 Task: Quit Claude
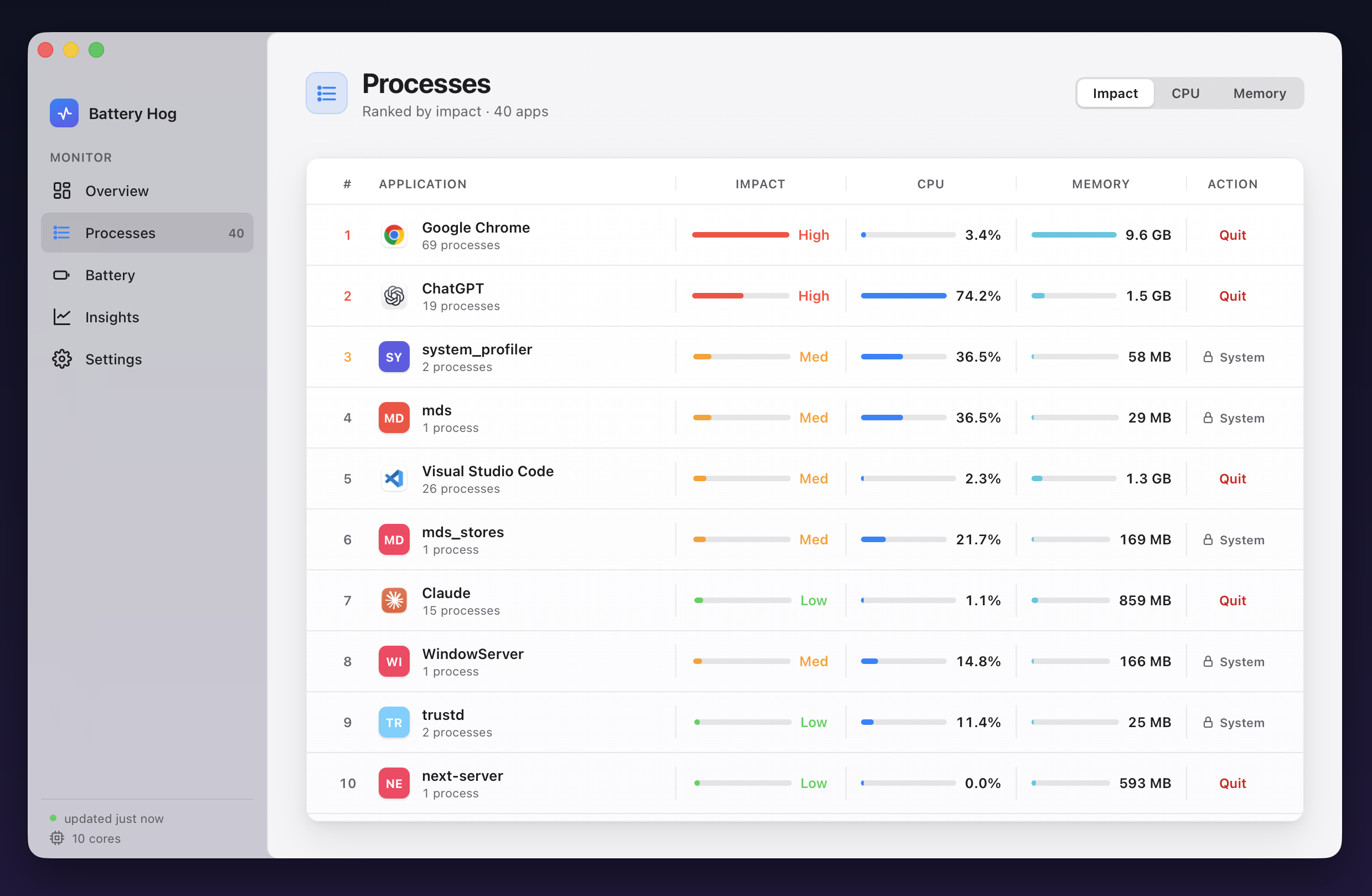[1232, 601]
